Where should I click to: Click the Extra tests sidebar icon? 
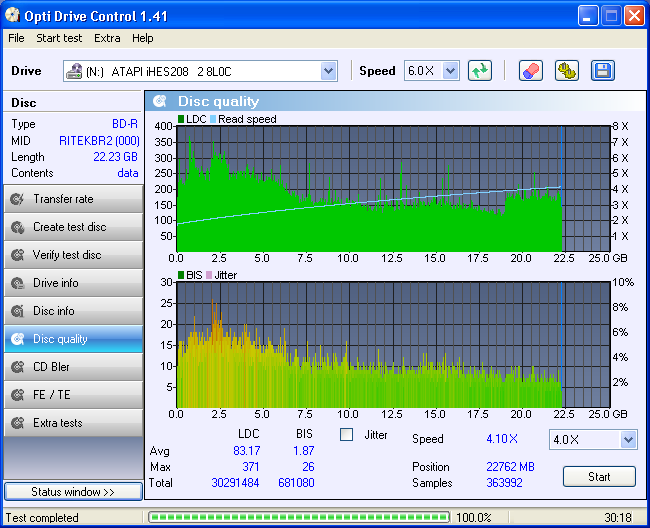coord(17,423)
